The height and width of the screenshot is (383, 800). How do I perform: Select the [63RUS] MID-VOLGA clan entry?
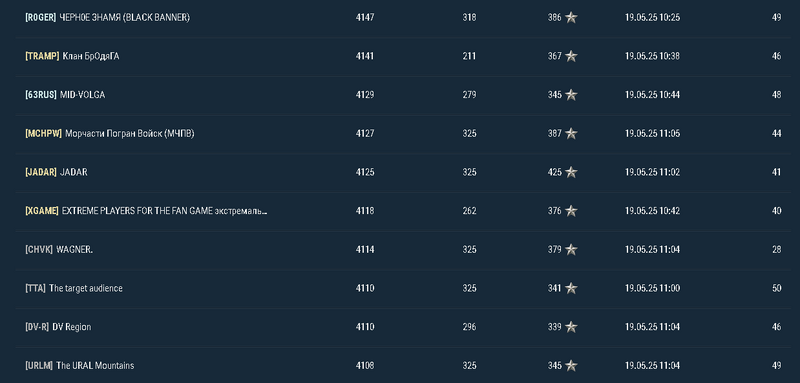[65, 95]
